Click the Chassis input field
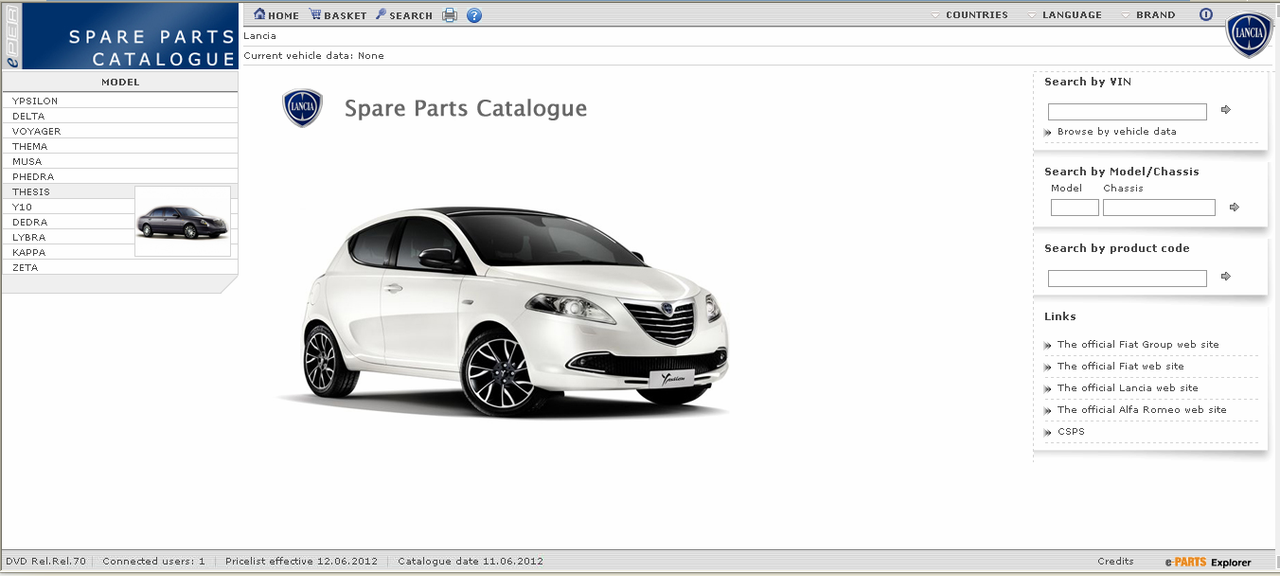 1159,208
